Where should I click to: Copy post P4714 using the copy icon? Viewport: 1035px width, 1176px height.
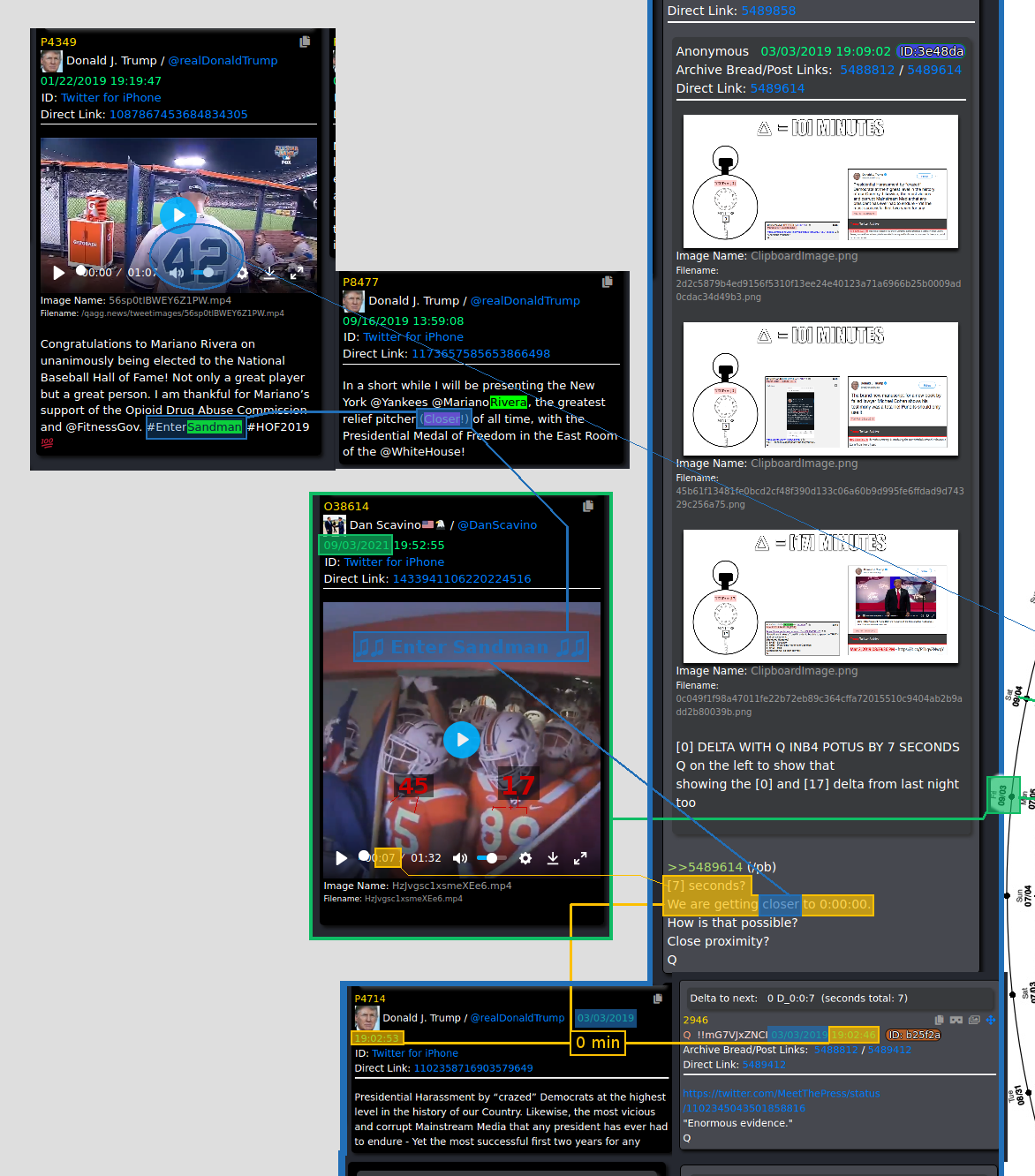(657, 999)
